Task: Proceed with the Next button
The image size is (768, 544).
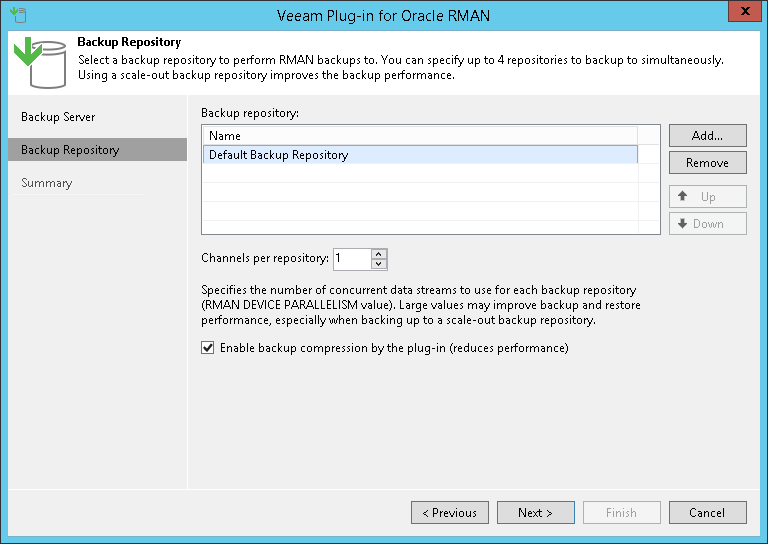Action: [536, 513]
